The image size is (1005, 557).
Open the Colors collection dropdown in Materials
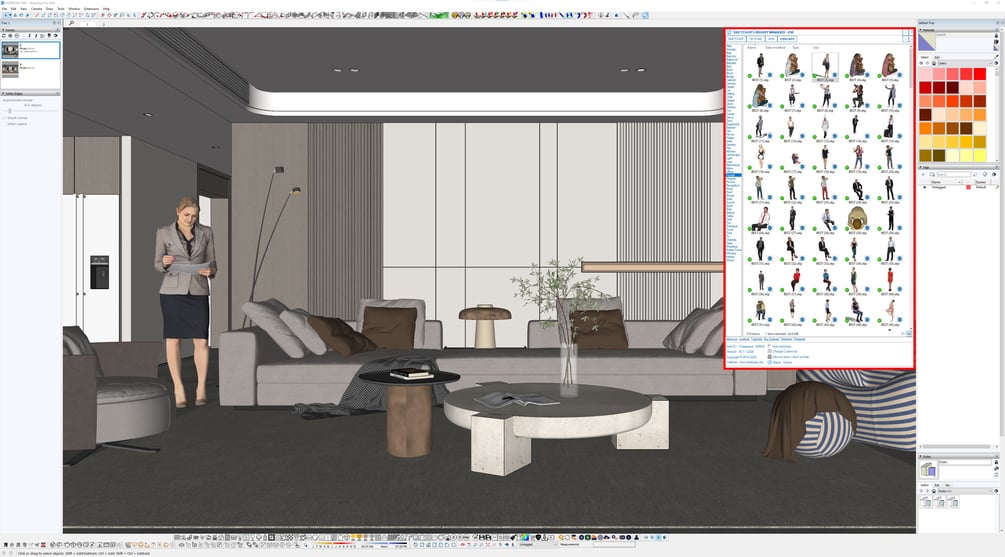pos(965,63)
